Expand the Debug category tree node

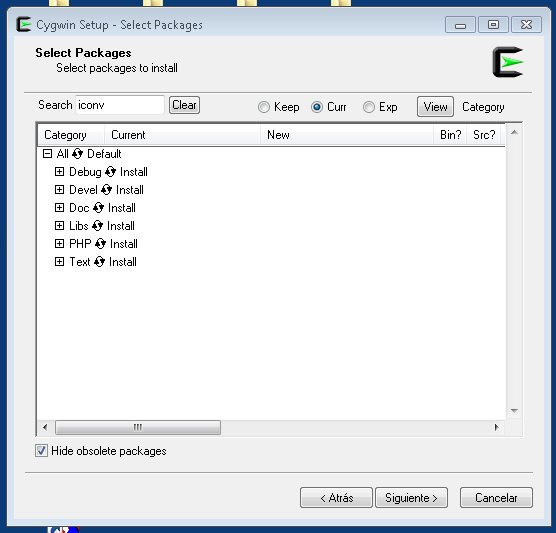59,172
